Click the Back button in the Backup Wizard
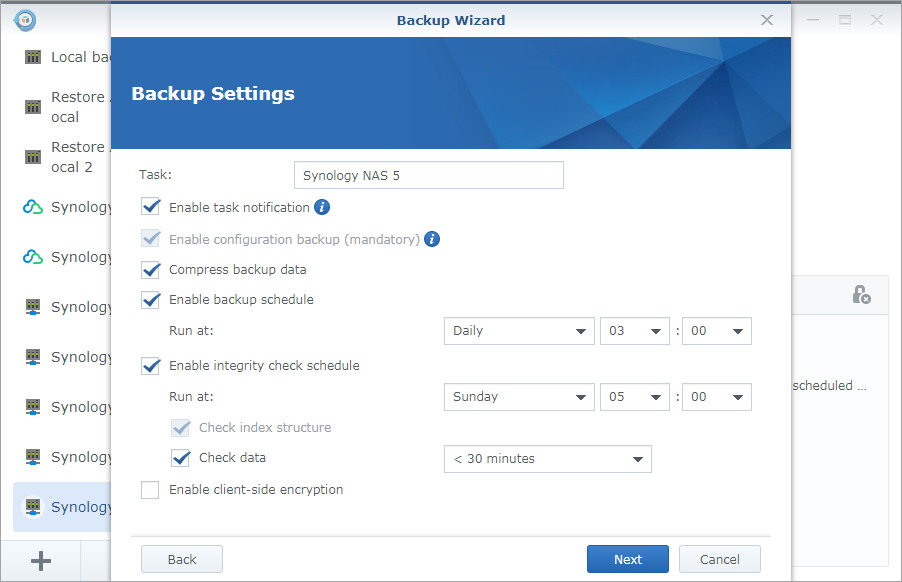 pyautogui.click(x=181, y=559)
